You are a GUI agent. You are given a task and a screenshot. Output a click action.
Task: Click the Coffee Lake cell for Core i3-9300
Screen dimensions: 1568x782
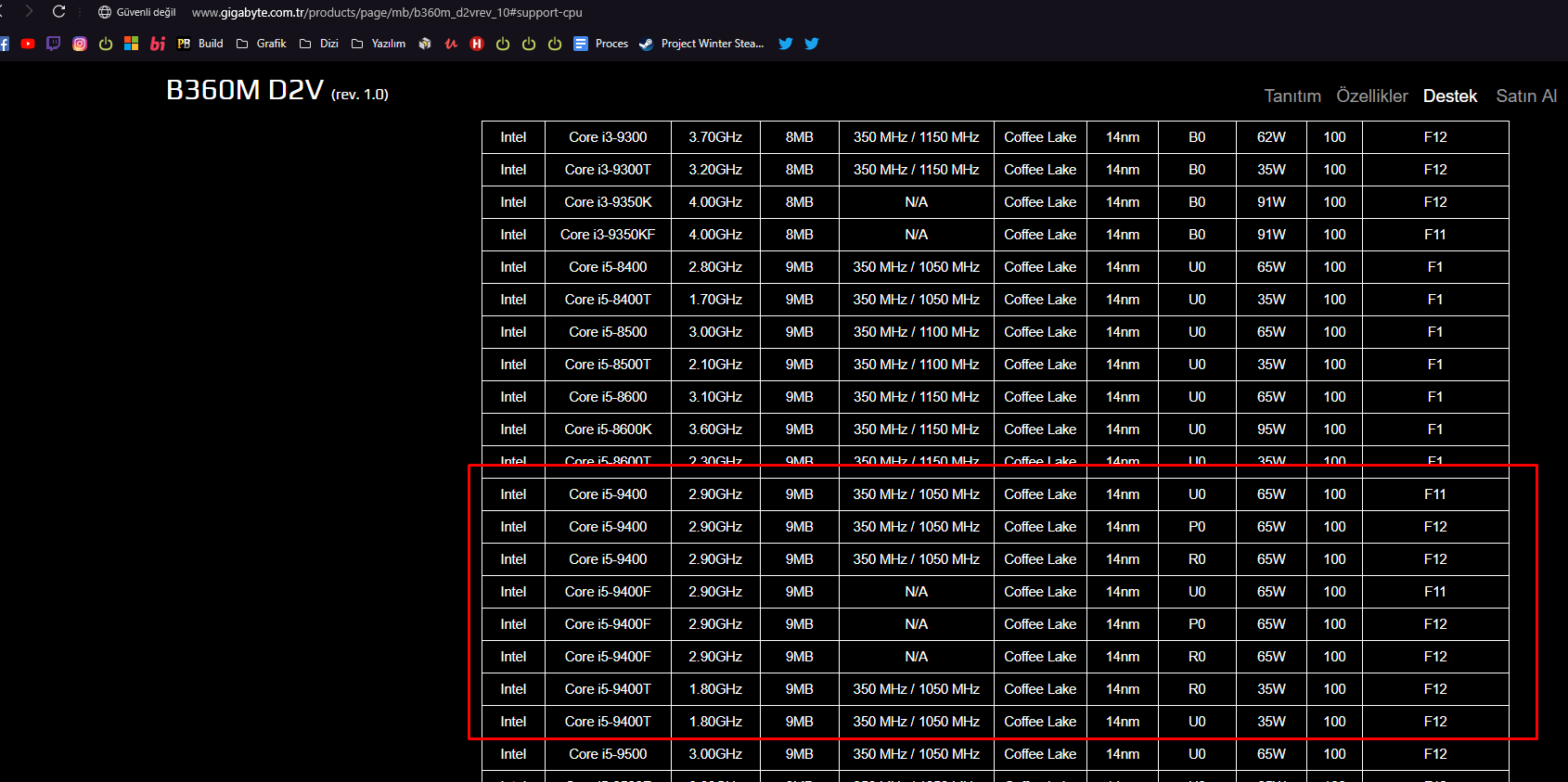[1040, 137]
